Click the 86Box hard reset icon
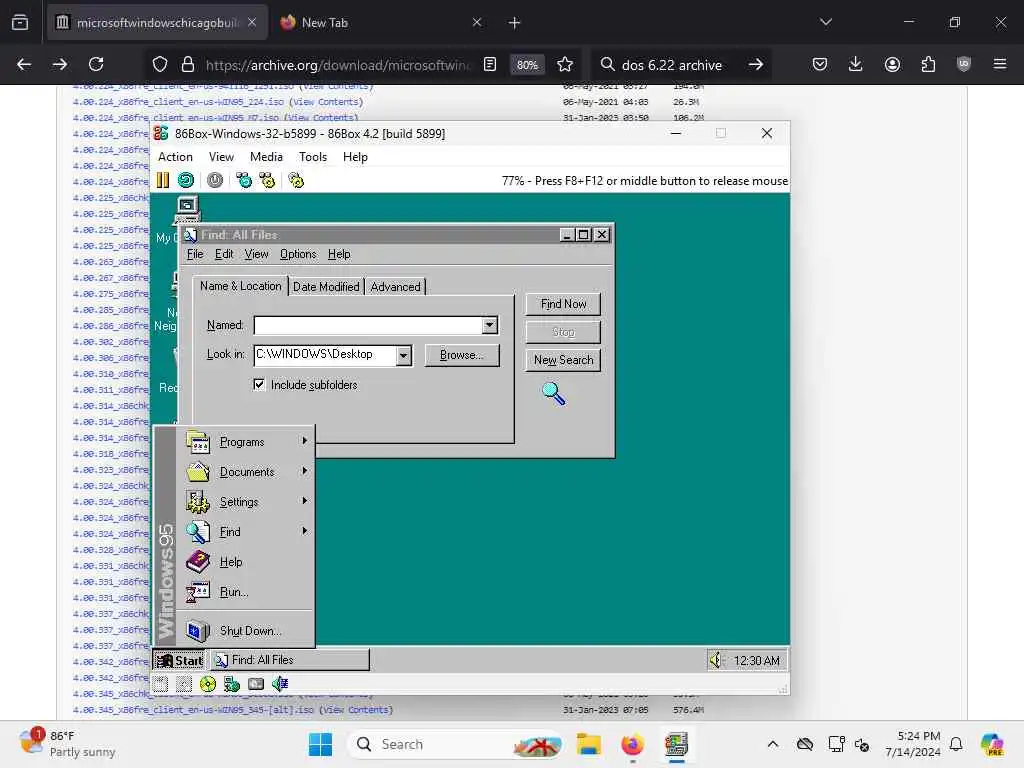The image size is (1024, 768). click(186, 180)
